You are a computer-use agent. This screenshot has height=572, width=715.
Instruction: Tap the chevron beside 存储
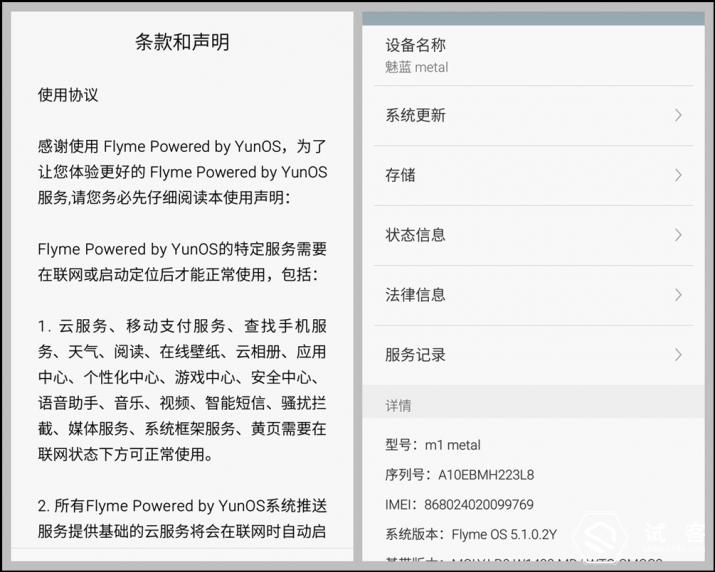pos(678,175)
